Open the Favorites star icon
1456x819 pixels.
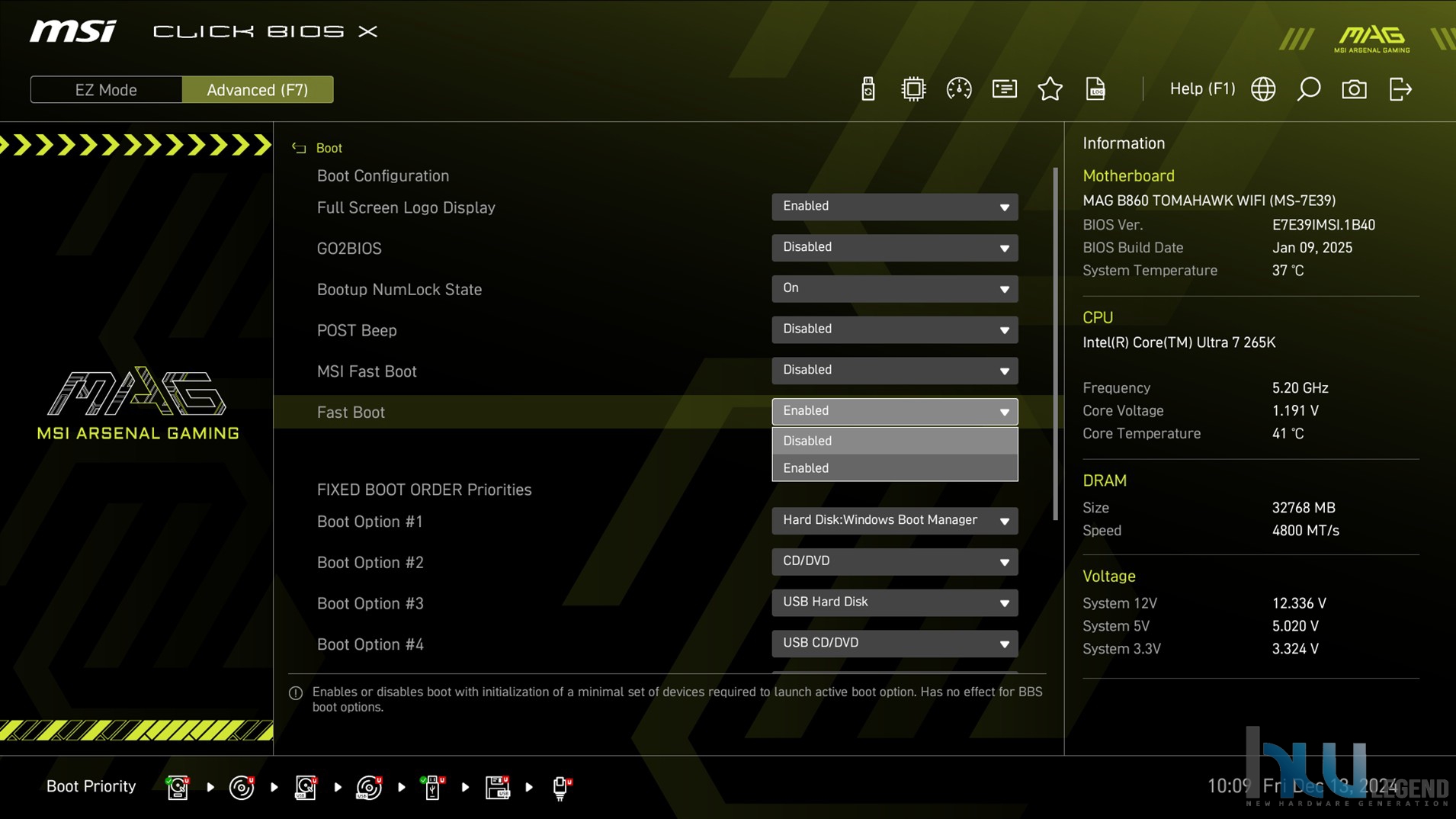[1050, 89]
